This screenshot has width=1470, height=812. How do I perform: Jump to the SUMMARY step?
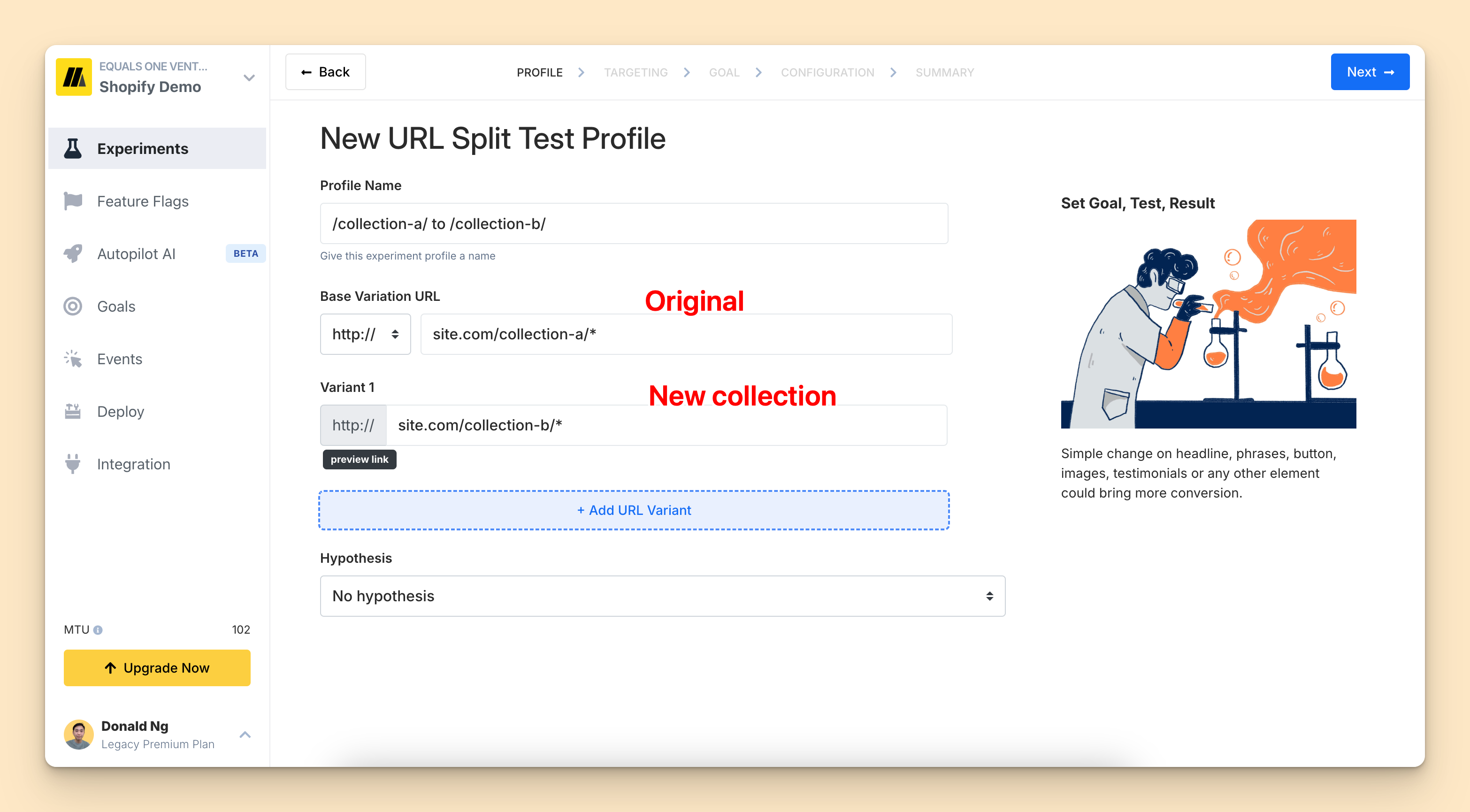point(944,72)
